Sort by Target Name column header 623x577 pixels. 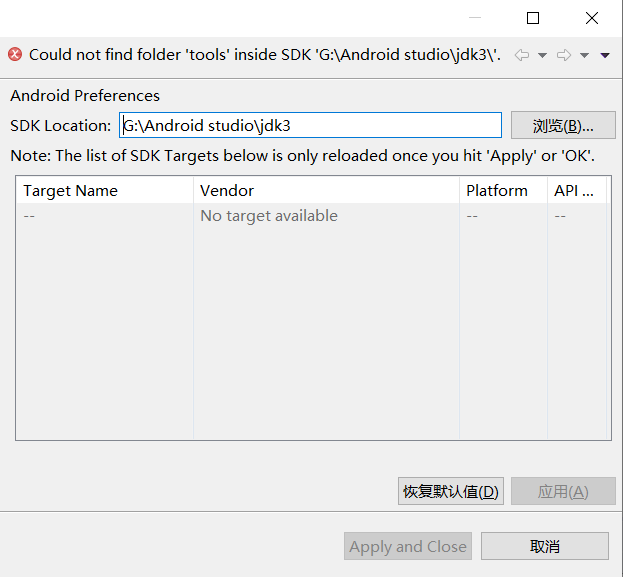[x=105, y=190]
